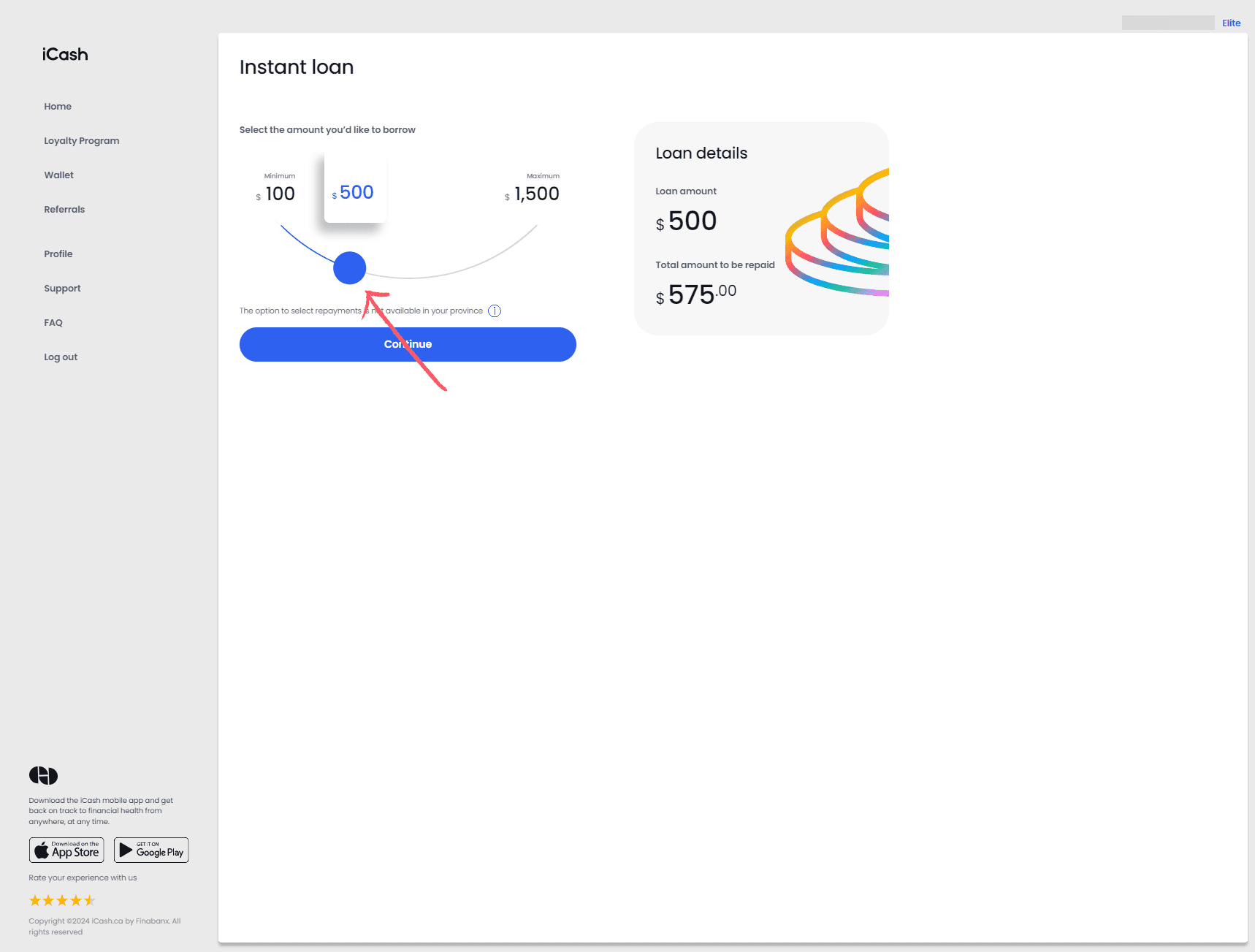The image size is (1255, 952).
Task: Open the Support page
Action: 62,289
